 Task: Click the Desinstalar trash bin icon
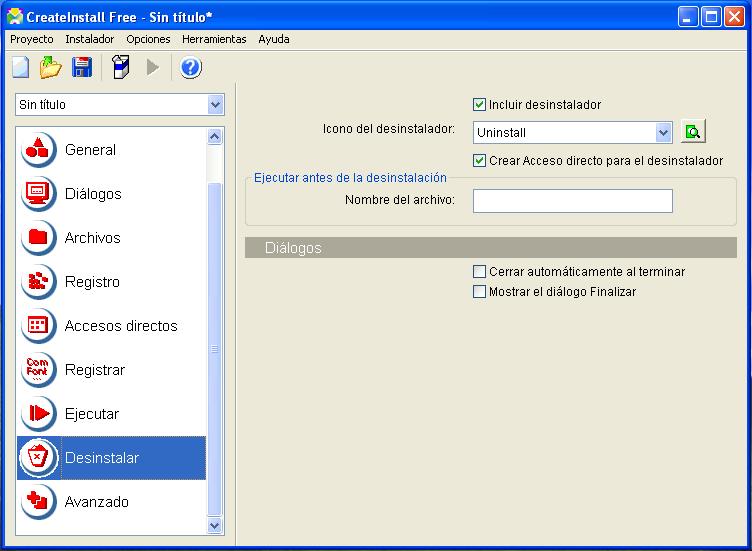pyautogui.click(x=38, y=457)
